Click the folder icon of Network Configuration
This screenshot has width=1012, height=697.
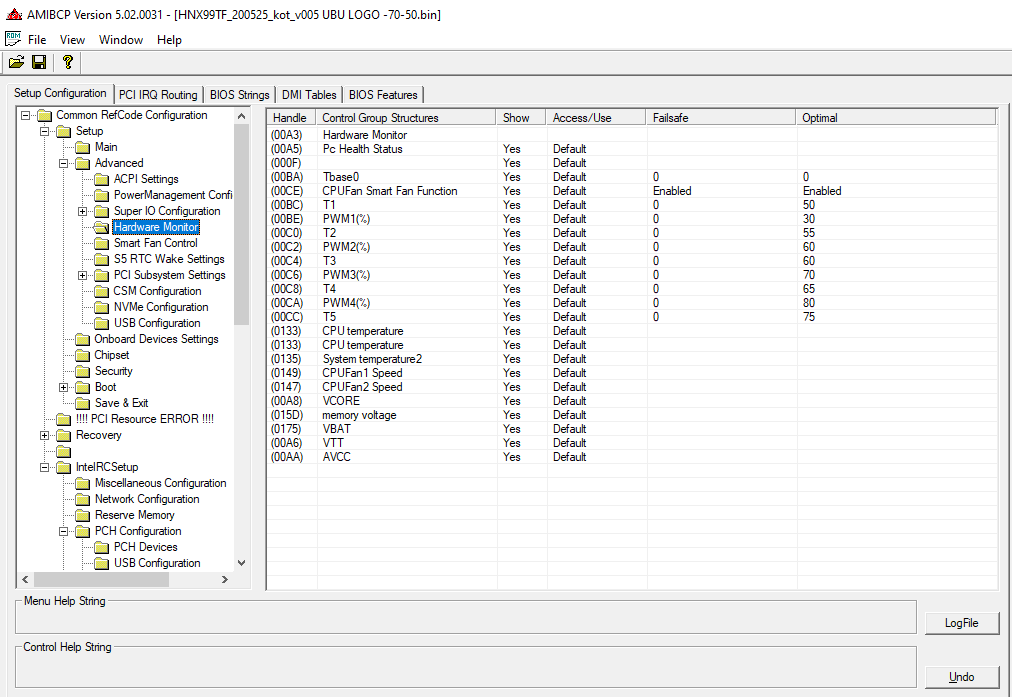(82, 500)
